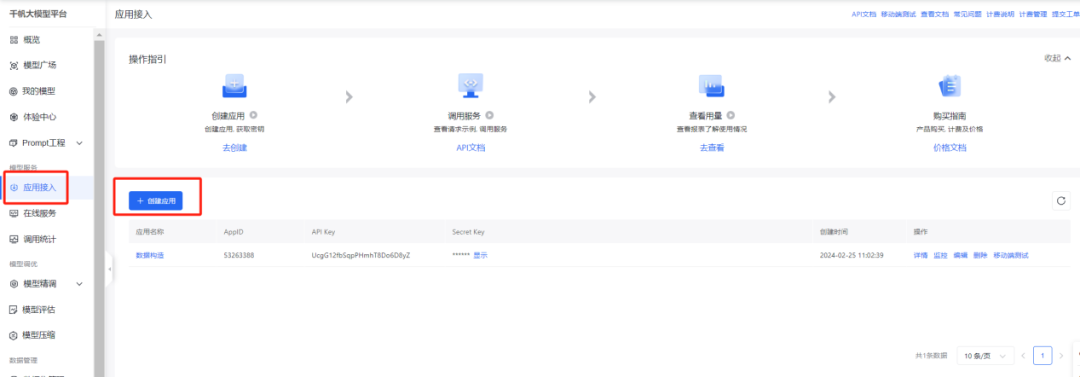Click the 体验中心 sidebar icon
The width and height of the screenshot is (1080, 377).
pyautogui.click(x=14, y=117)
